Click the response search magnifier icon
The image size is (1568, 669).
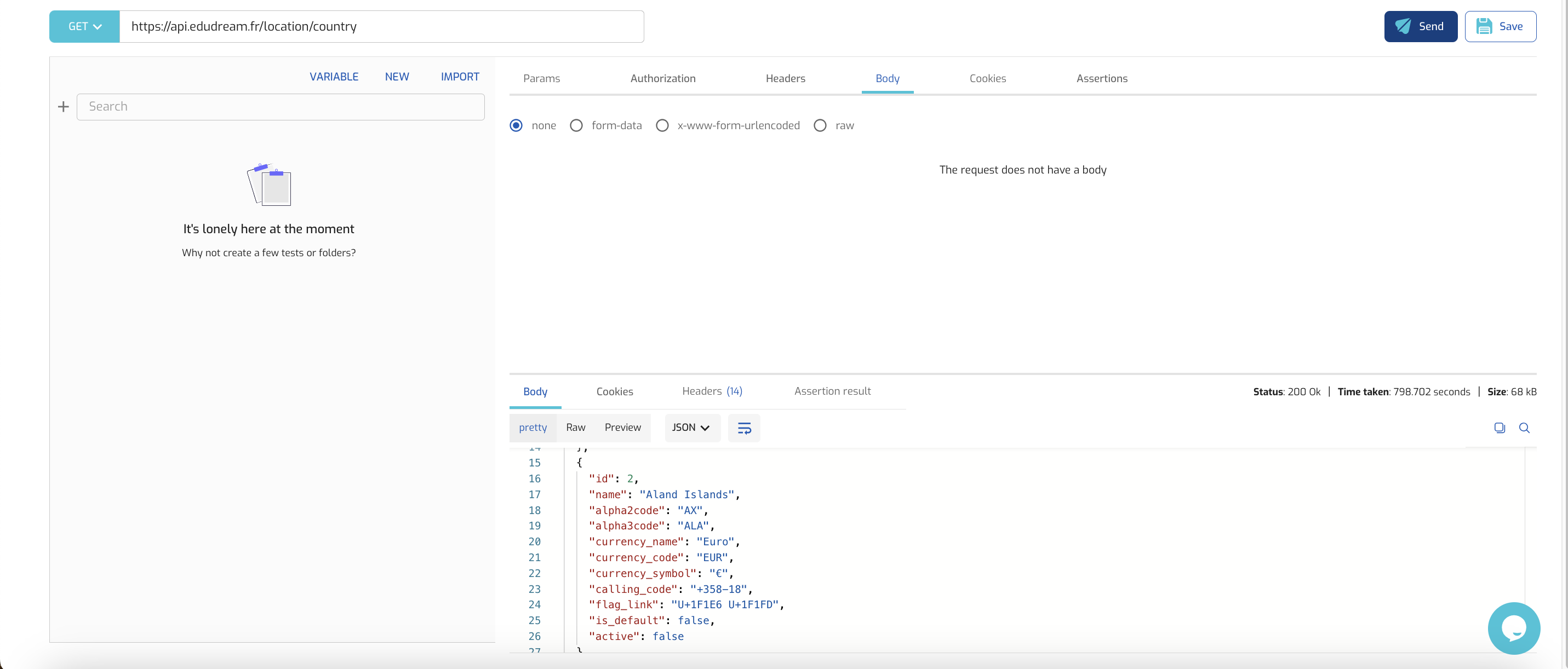[x=1524, y=428]
